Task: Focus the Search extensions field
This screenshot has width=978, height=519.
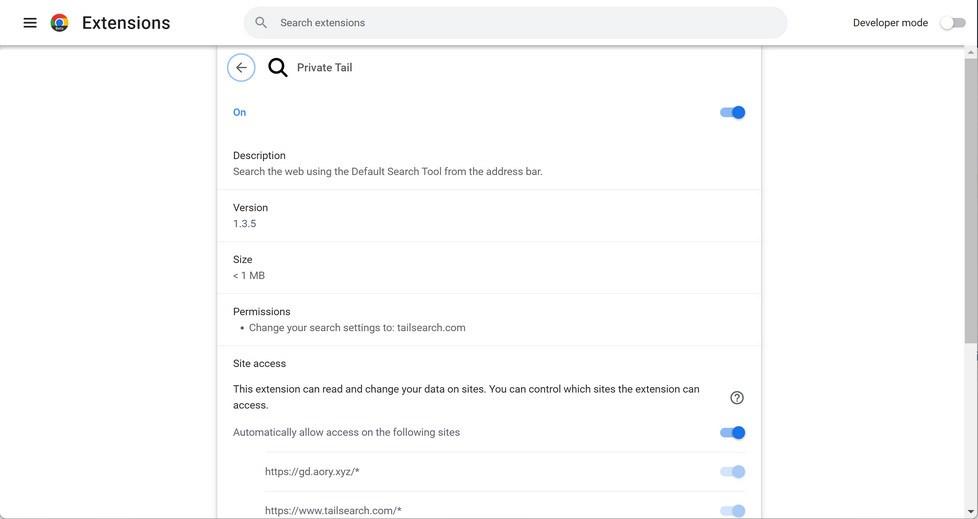Action: coord(515,22)
